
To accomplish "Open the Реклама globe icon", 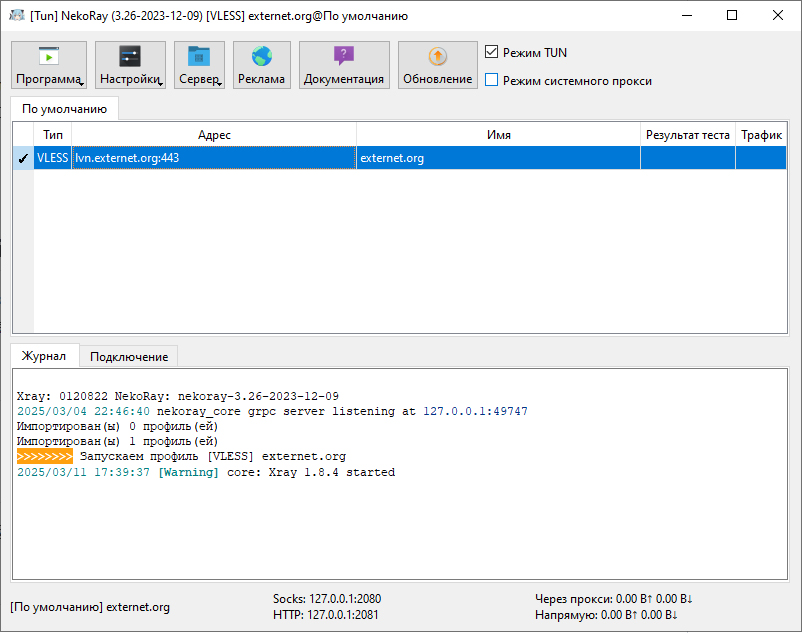I will [262, 57].
